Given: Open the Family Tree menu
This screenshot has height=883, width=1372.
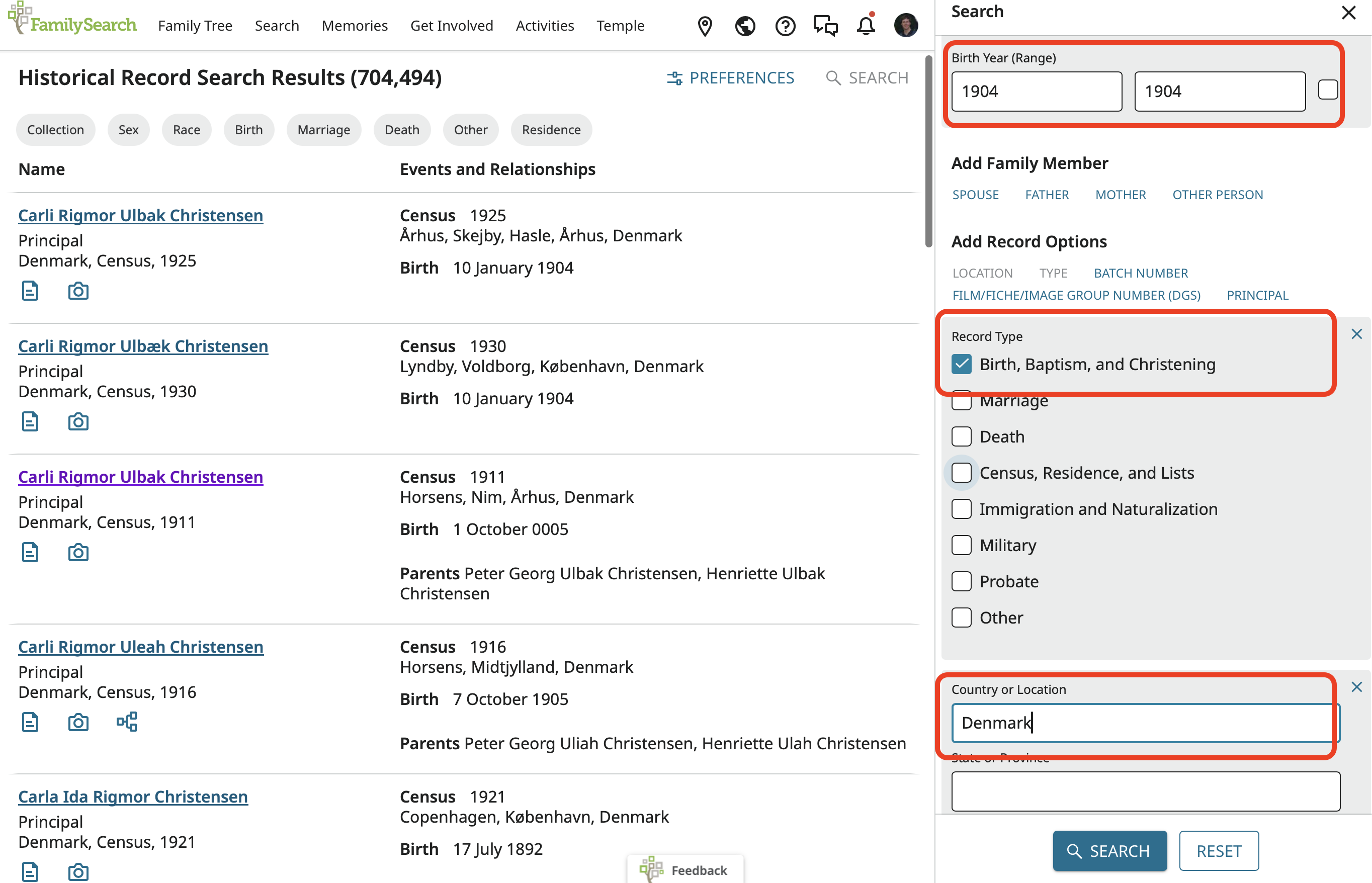Looking at the screenshot, I should [195, 26].
